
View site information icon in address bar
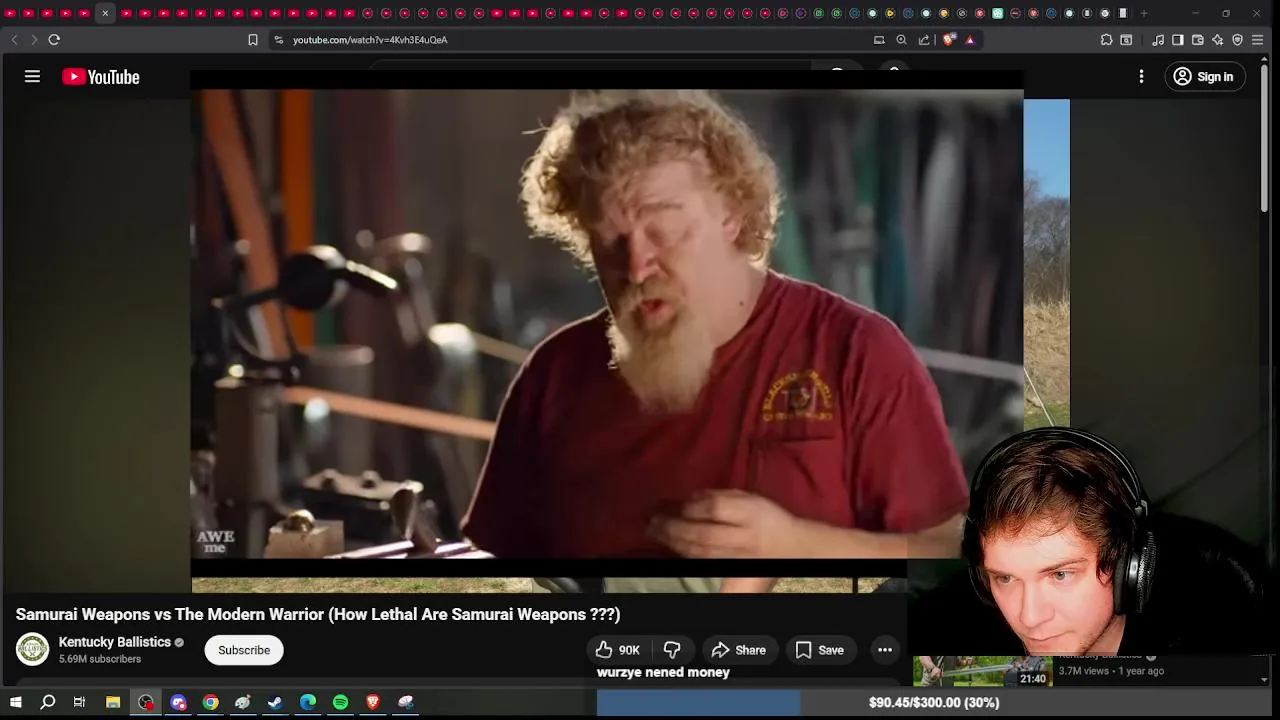(279, 40)
